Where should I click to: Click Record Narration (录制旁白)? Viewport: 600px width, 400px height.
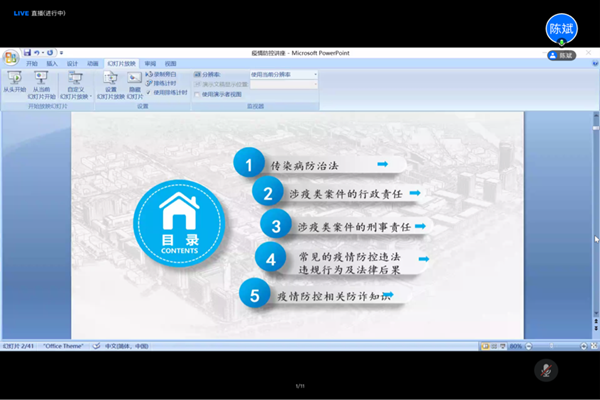(x=166, y=74)
